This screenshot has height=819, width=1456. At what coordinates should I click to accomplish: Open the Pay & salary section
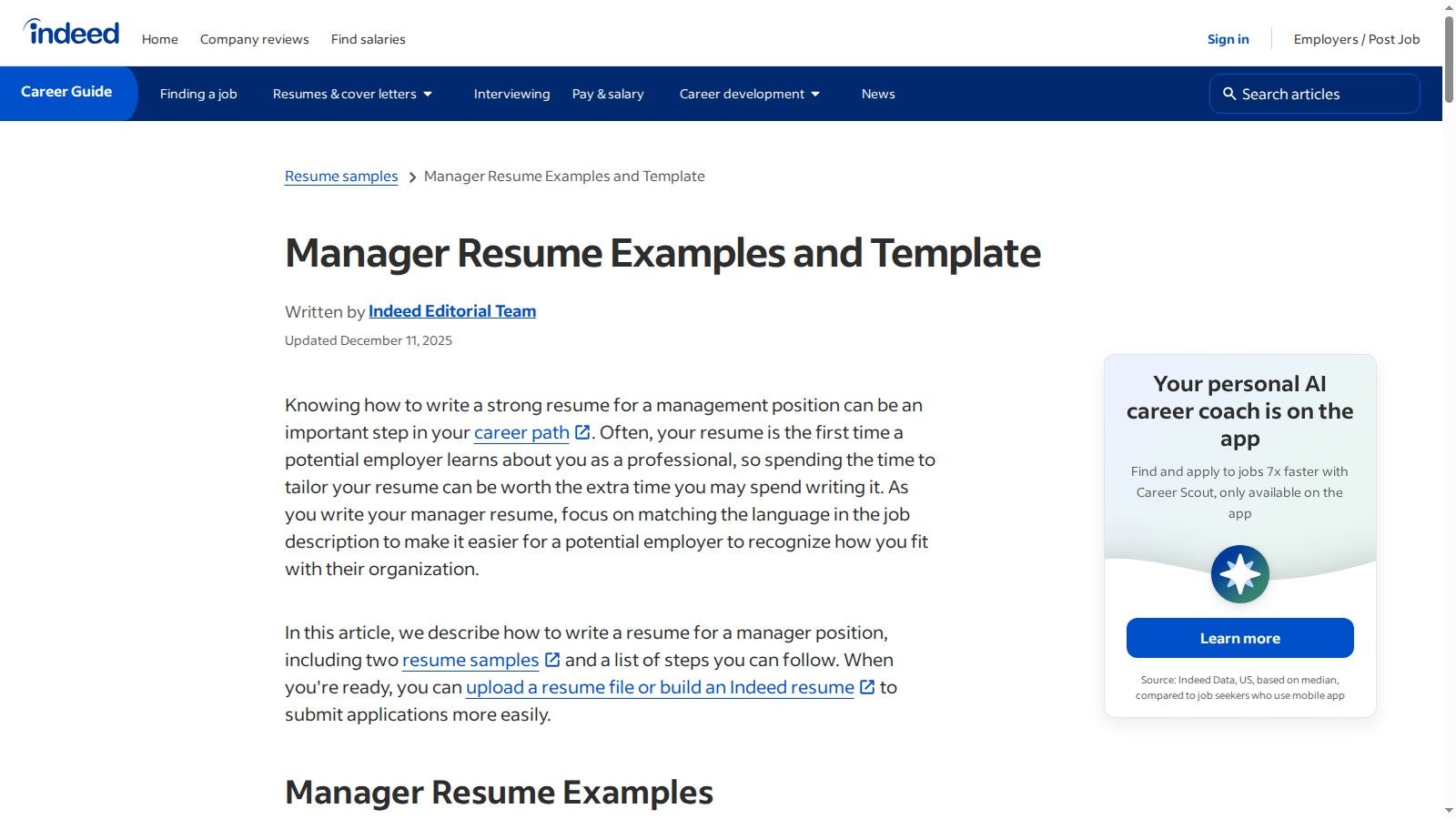[607, 94]
